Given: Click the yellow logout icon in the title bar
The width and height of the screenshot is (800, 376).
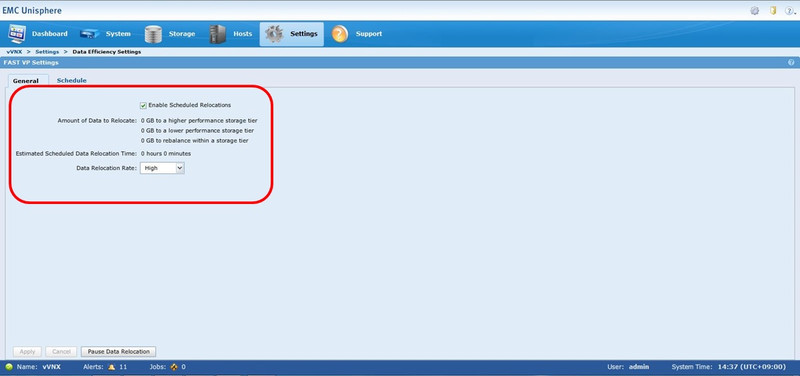Looking at the screenshot, I should pyautogui.click(x=773, y=11).
